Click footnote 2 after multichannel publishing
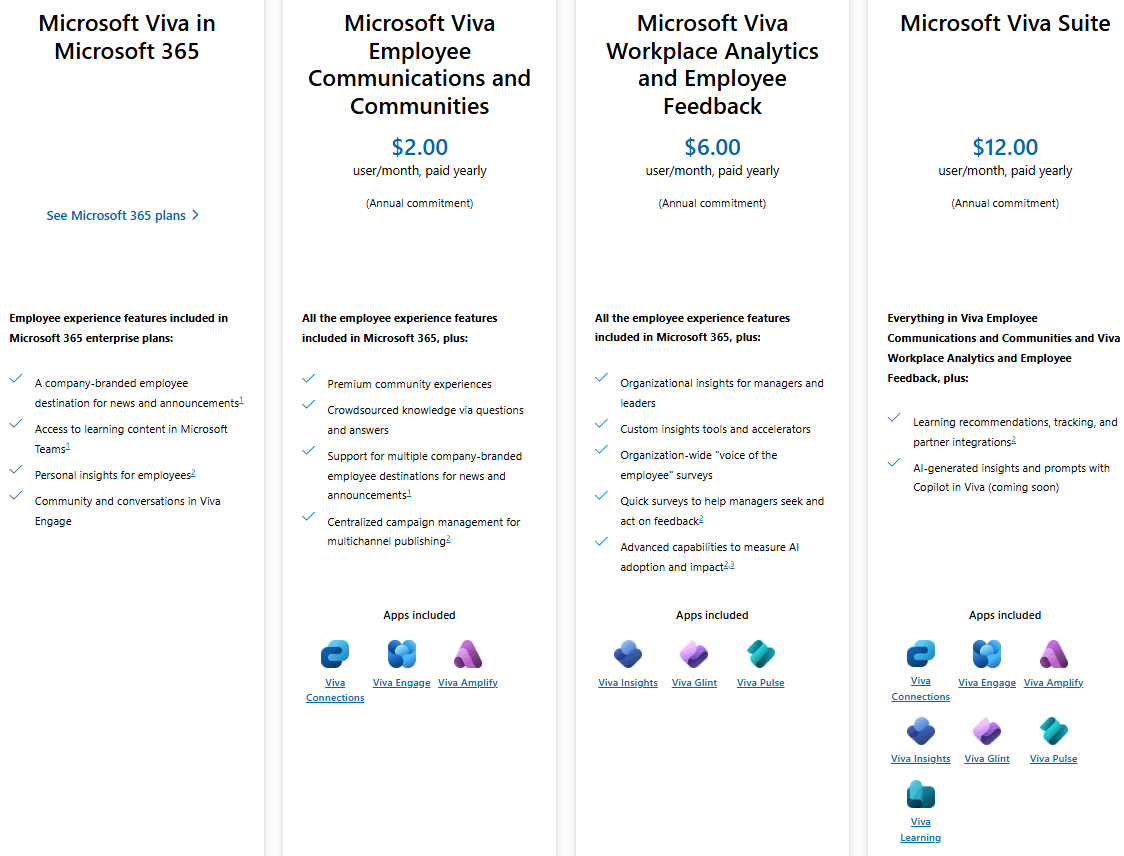 coord(449,539)
